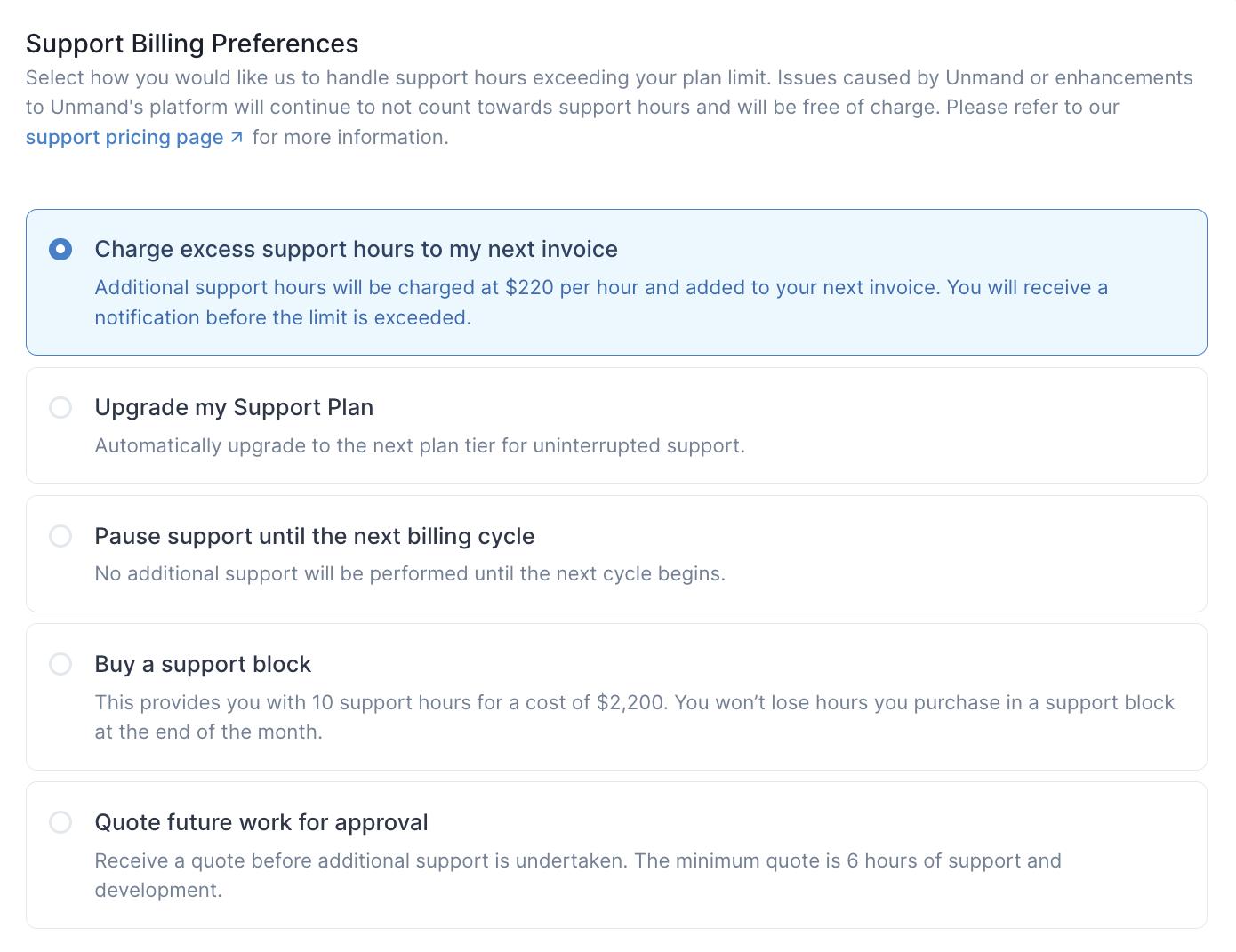The width and height of the screenshot is (1236, 952).
Task: Select the Pause support until next billing cycle option
Action: 60,536
